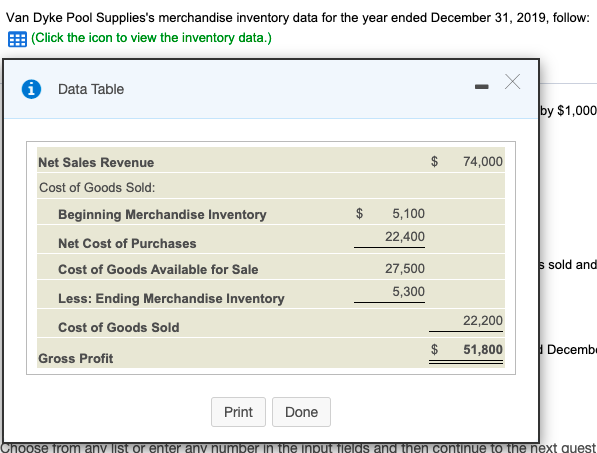Click the 74,000 net sales value
The image size is (597, 453).
click(x=483, y=161)
